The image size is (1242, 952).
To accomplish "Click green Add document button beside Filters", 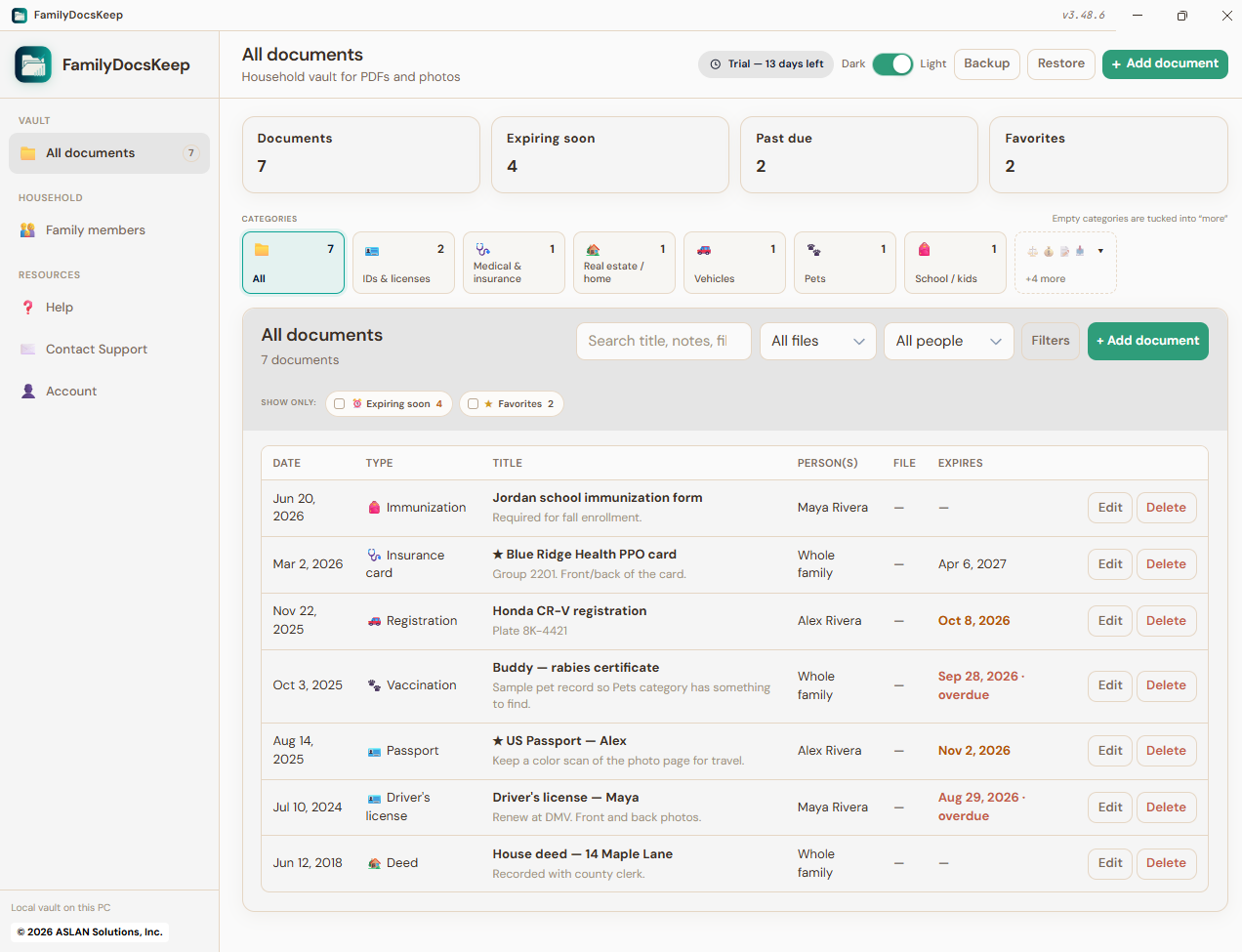I will click(x=1148, y=341).
